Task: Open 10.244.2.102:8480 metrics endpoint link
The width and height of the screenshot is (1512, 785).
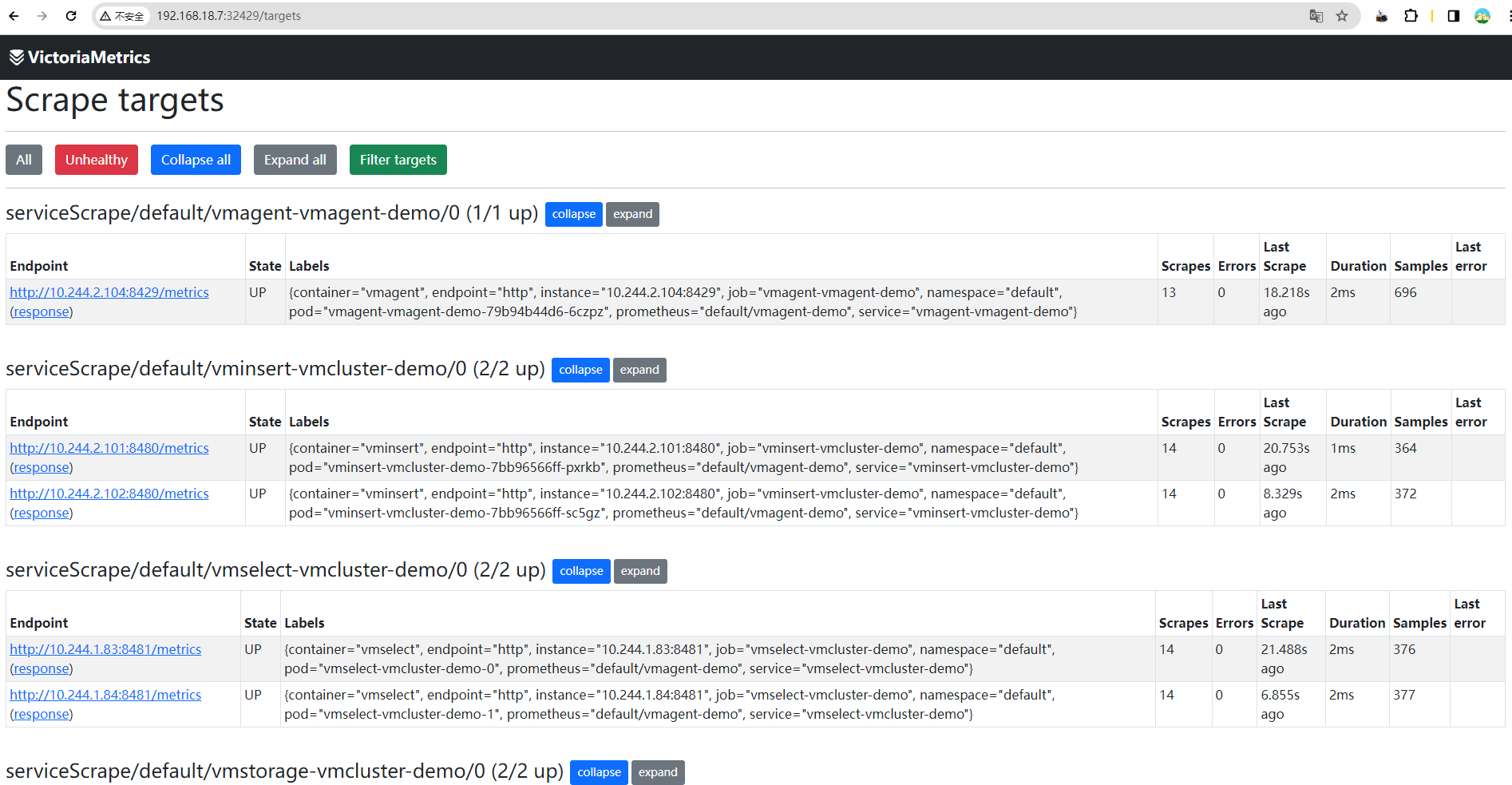Action: 109,494
